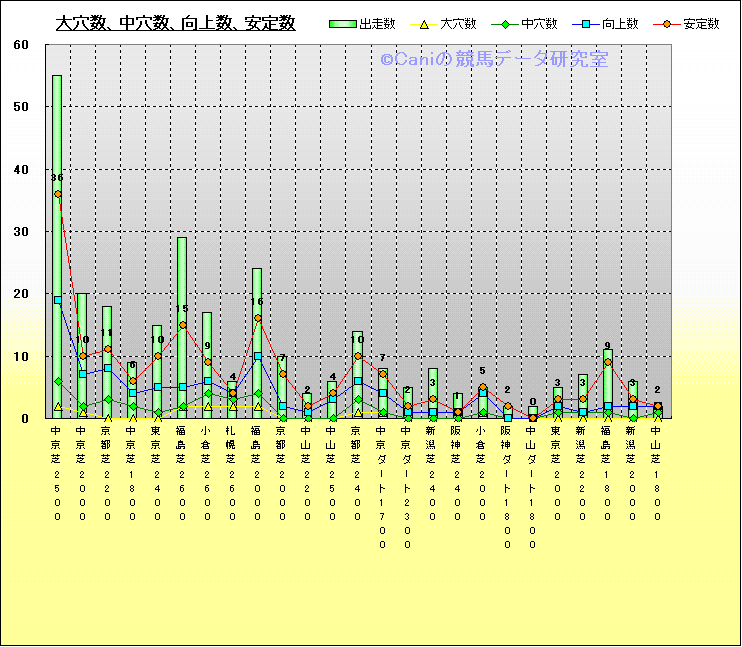The image size is (742, 647).
Task: Select the data label 0 above 中山ダート1800
Action: tap(533, 403)
